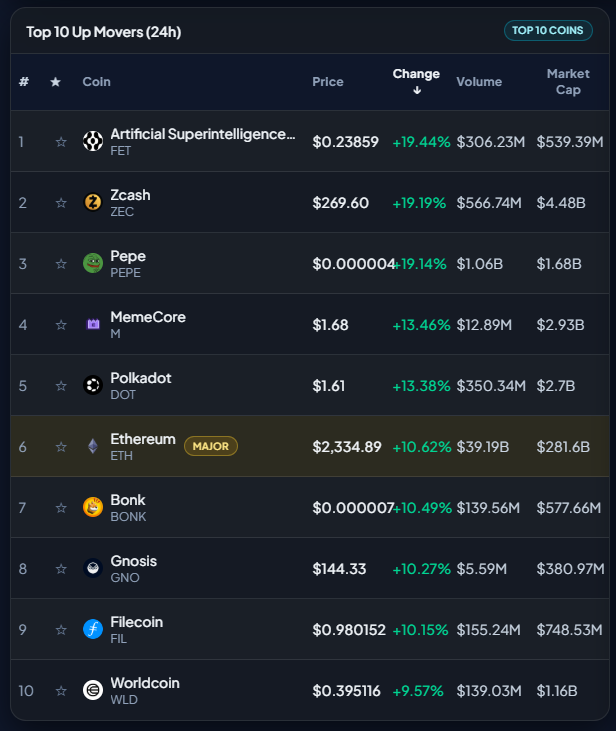This screenshot has width=616, height=731.
Task: Click FET price $0.23859
Action: (346, 142)
